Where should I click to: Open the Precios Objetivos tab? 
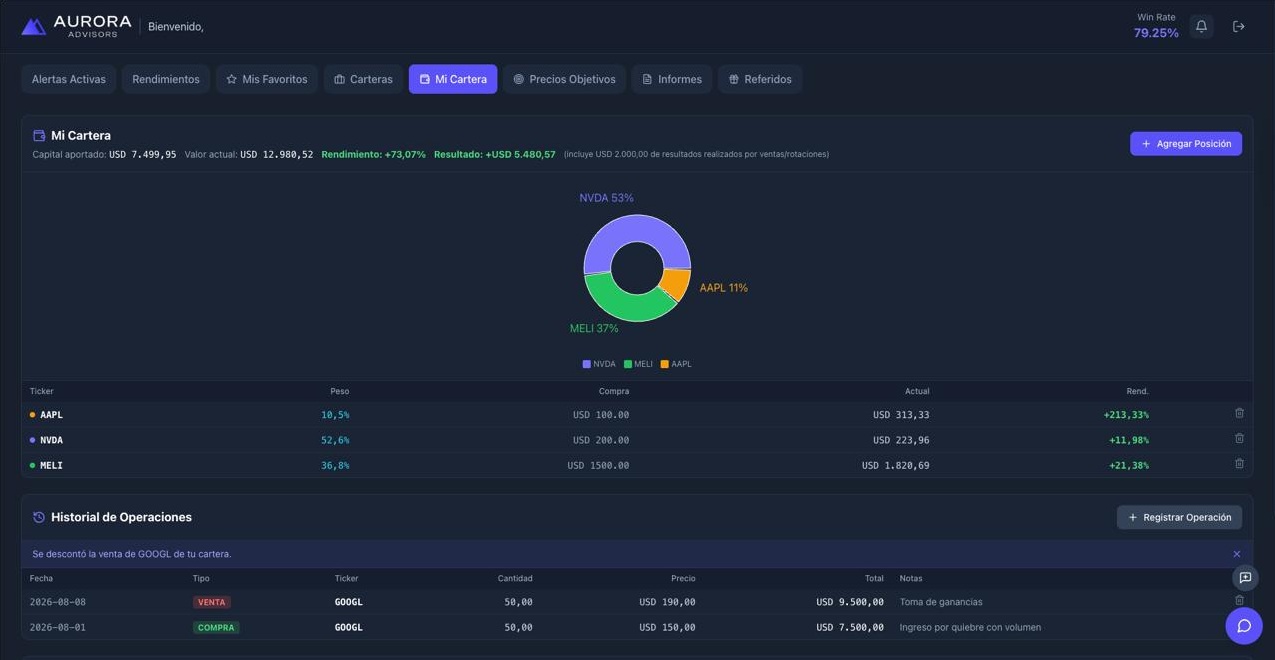pyautogui.click(x=564, y=79)
